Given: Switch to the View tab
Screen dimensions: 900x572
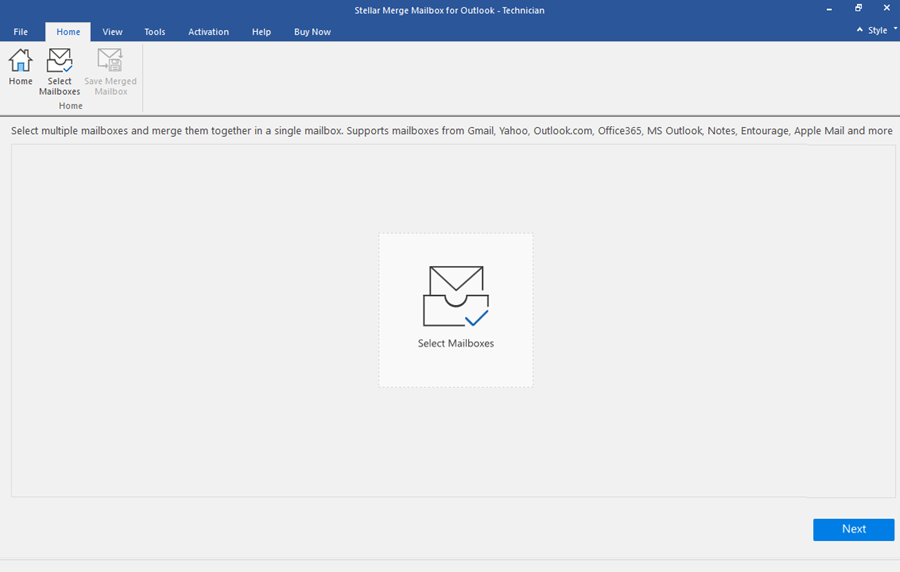Looking at the screenshot, I should tap(113, 32).
